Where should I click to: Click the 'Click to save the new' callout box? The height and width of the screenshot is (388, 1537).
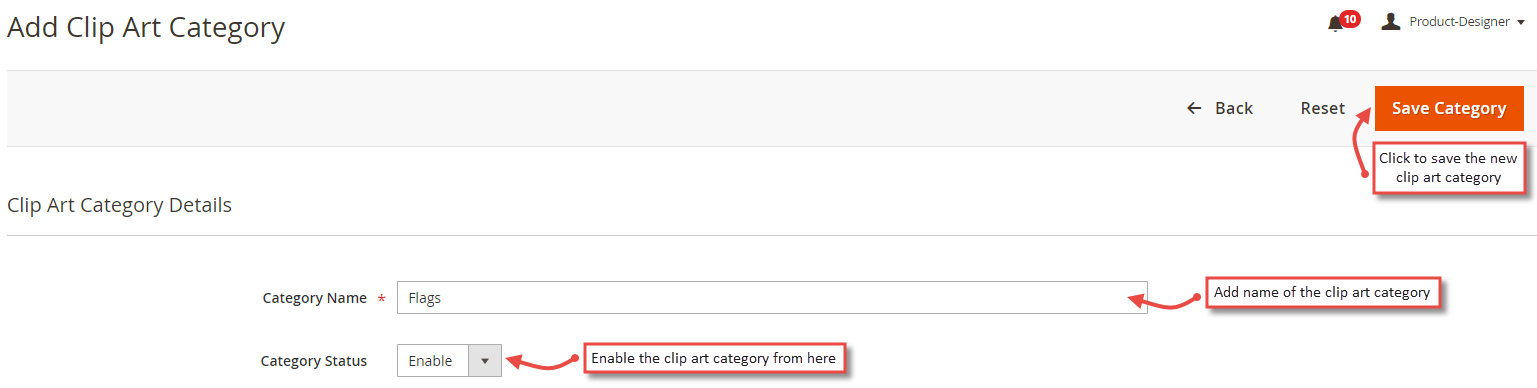click(x=1448, y=168)
